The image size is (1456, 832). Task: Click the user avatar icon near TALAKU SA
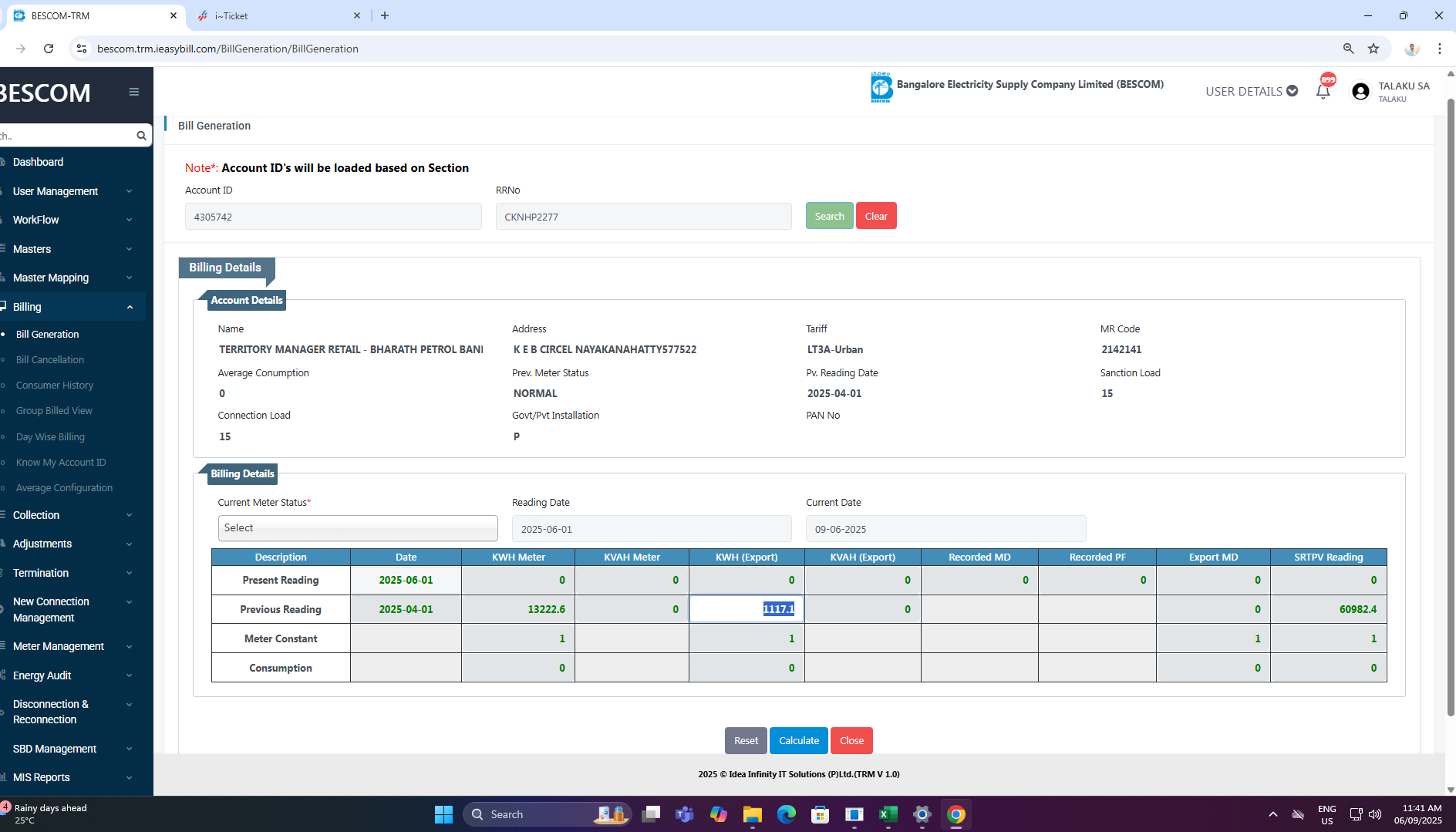click(1361, 92)
